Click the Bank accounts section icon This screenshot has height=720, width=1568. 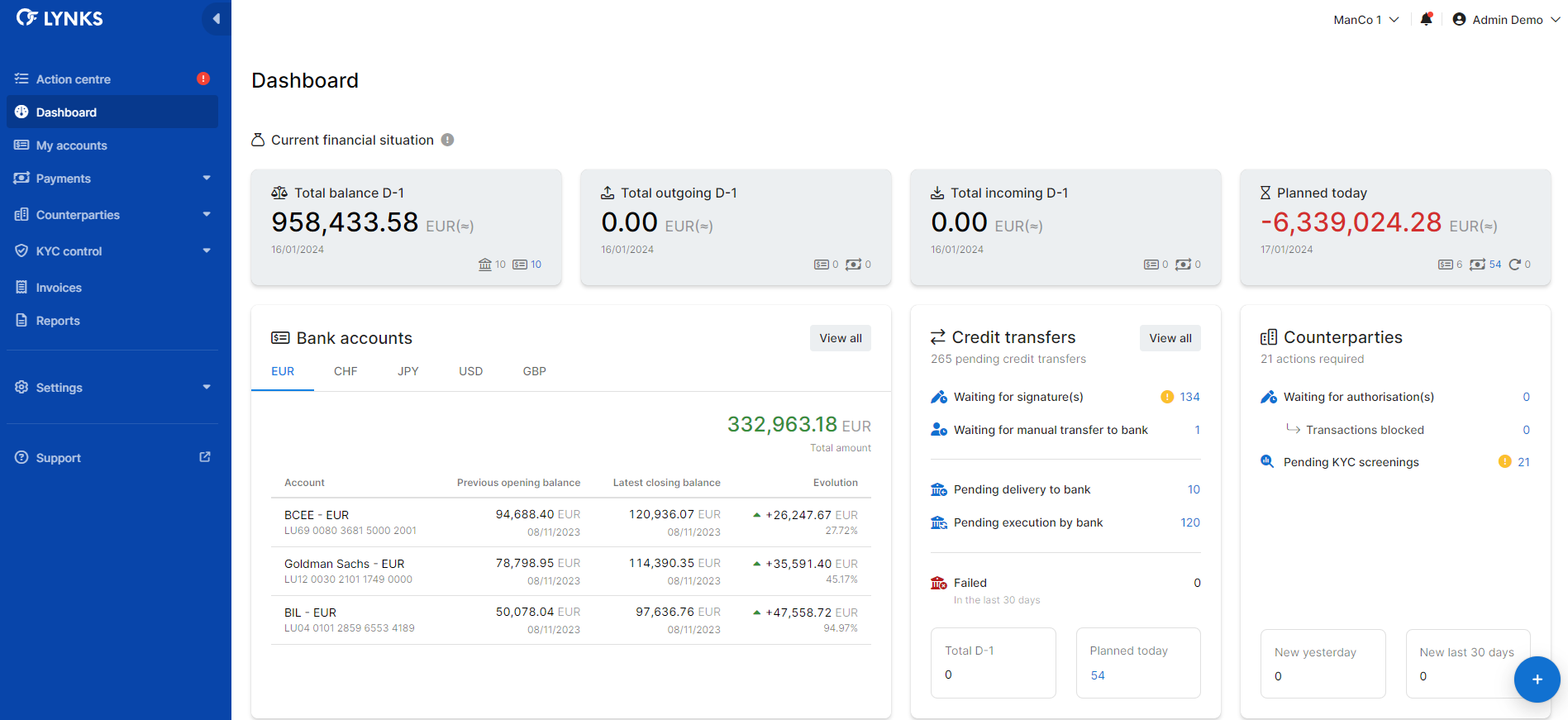pos(280,338)
